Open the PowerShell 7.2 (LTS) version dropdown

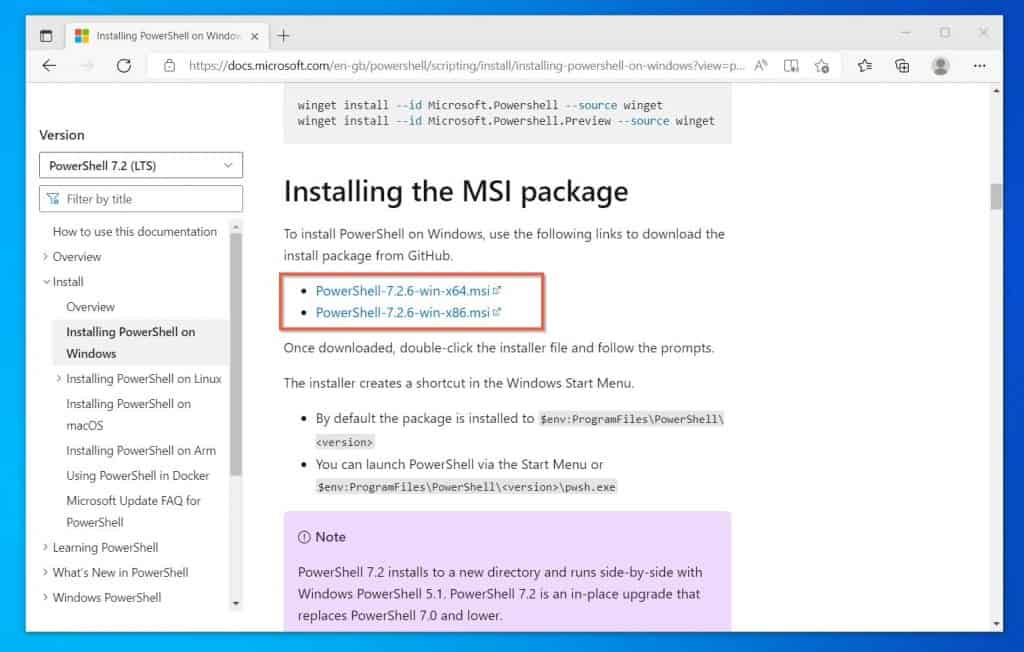(141, 165)
